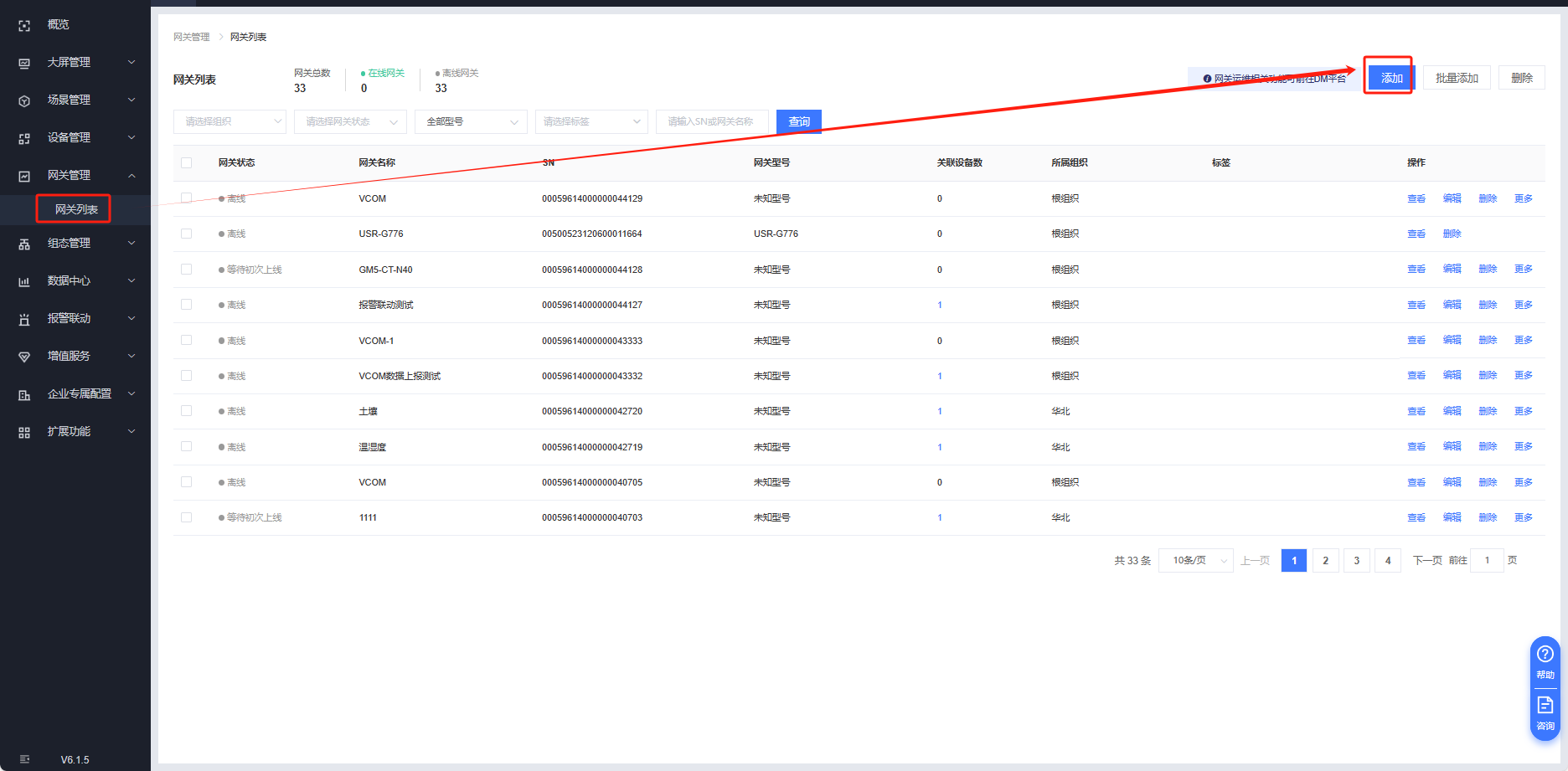Expand the 全部型号 model dropdown
Image resolution: width=1568 pixels, height=771 pixels.
click(471, 122)
